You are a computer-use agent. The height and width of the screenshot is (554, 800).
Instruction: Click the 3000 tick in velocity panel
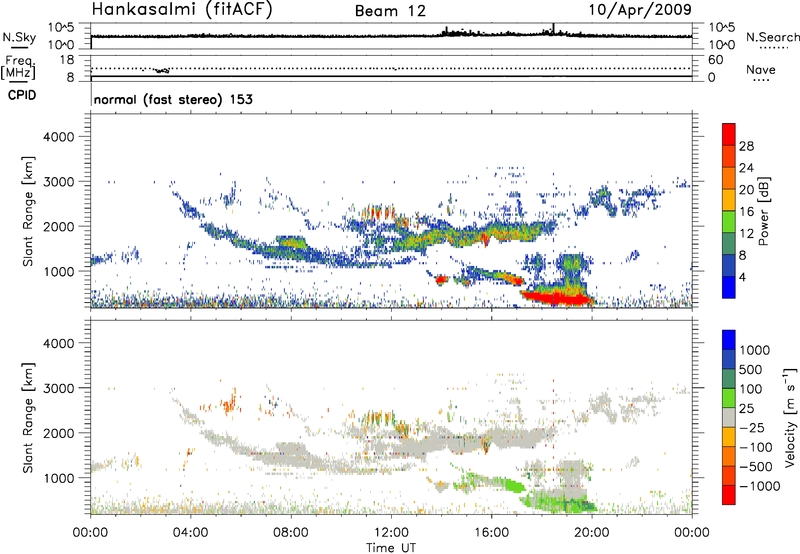[59, 388]
